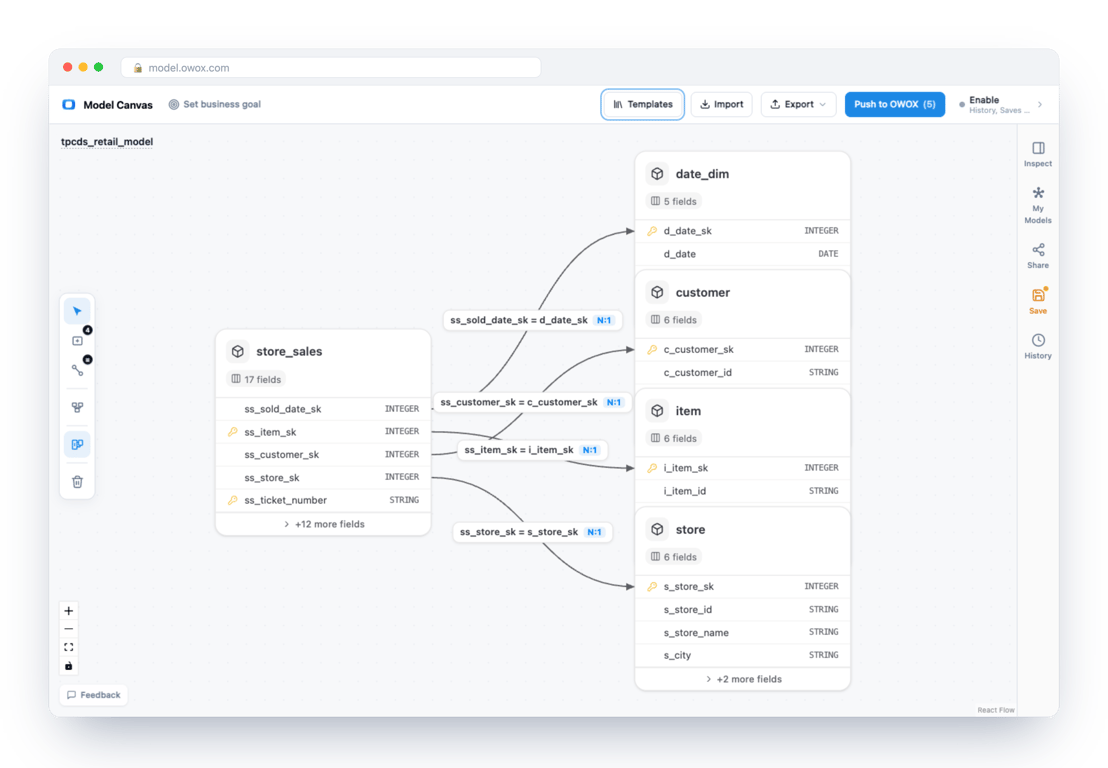Viewport: 1108px width, 768px height.
Task: Zoom in on the canvas
Action: pyautogui.click(x=69, y=611)
